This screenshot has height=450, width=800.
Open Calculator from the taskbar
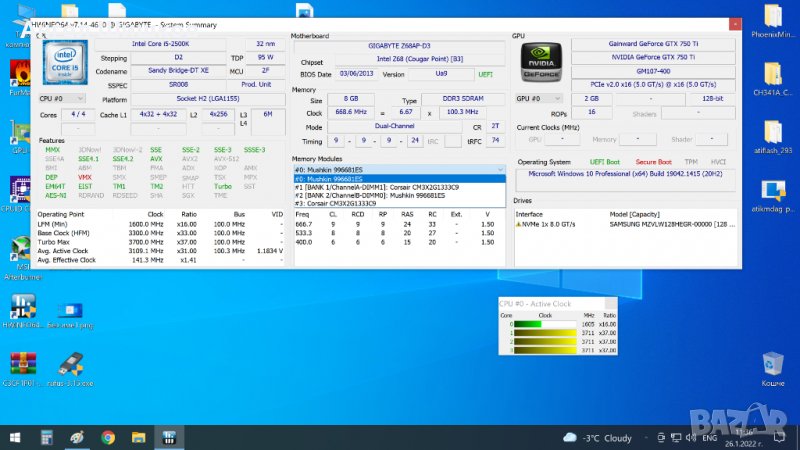[45, 437]
